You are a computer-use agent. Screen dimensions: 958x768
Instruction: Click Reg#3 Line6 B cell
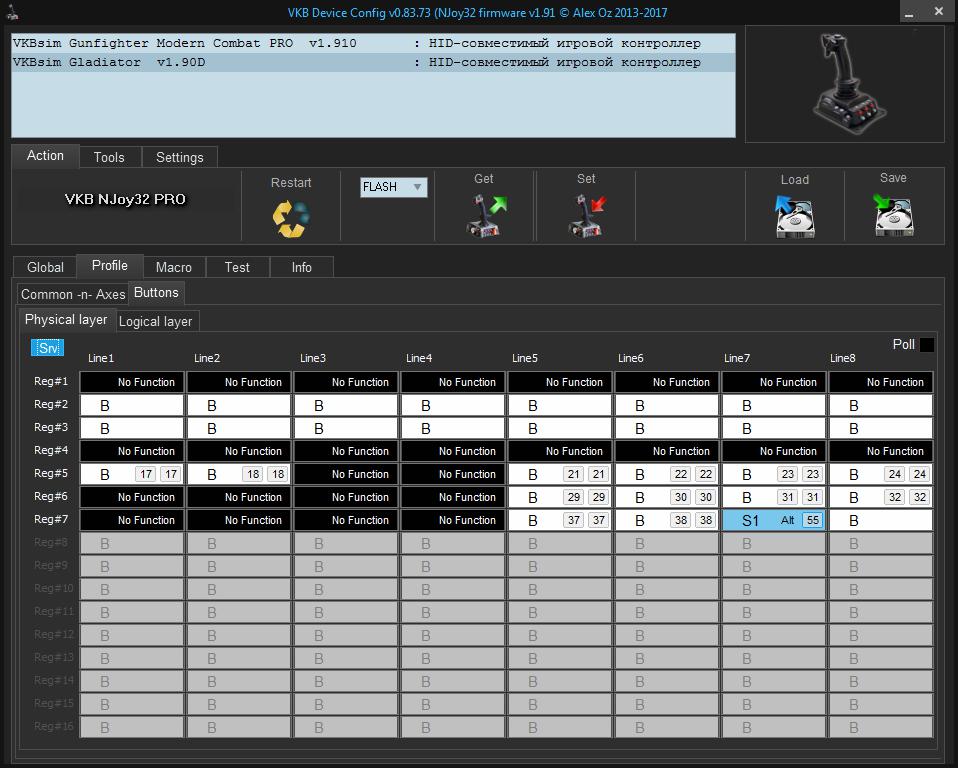pos(667,429)
